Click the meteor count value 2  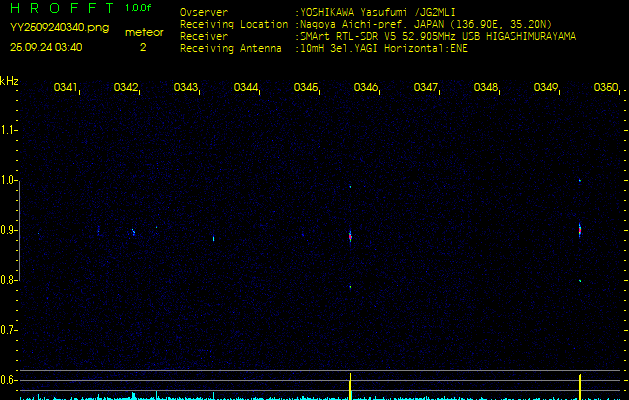click(x=143, y=48)
